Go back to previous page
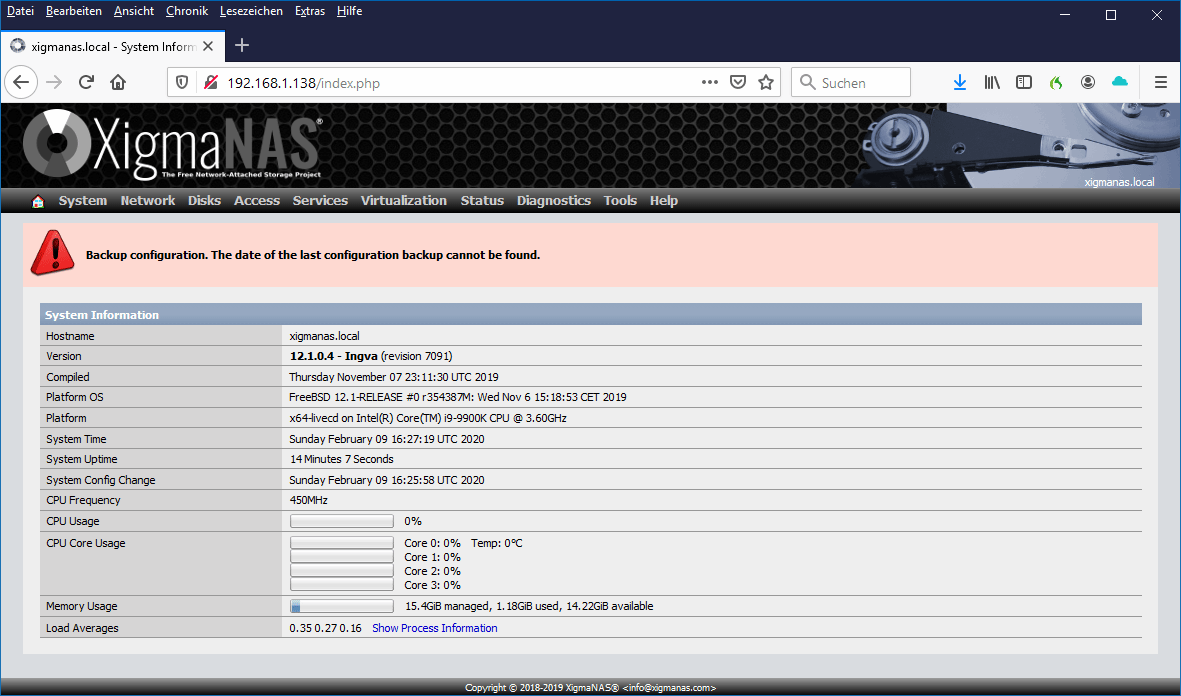This screenshot has height=696, width=1181. coord(22,83)
